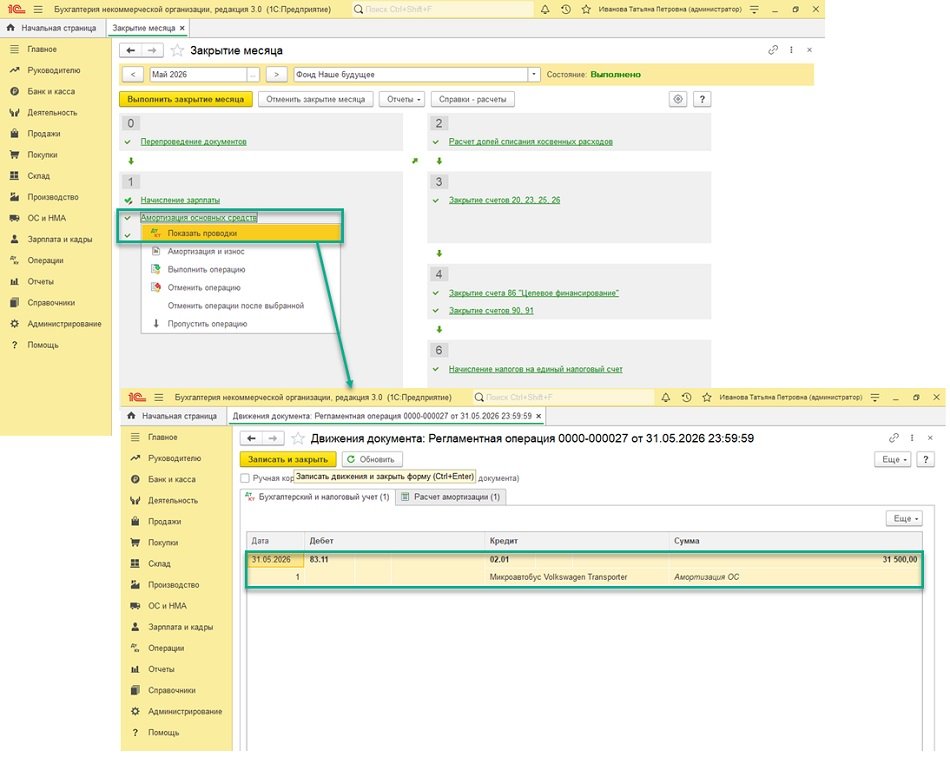Open Операции section in top sidebar
The width and height of the screenshot is (950, 757).
click(x=45, y=261)
